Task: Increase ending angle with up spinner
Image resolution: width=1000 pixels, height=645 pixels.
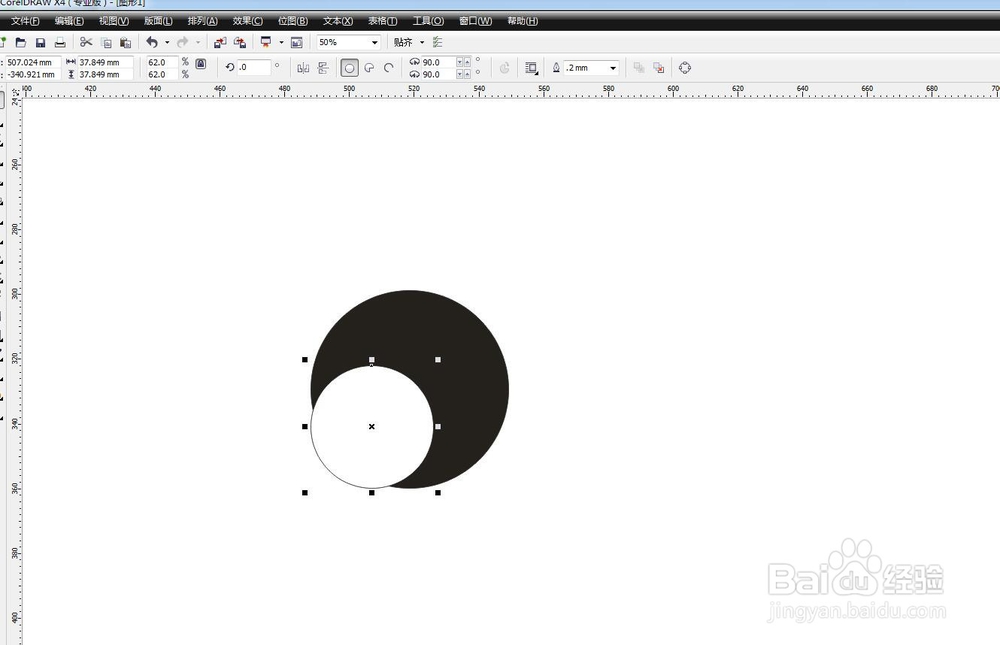Action: (x=467, y=75)
